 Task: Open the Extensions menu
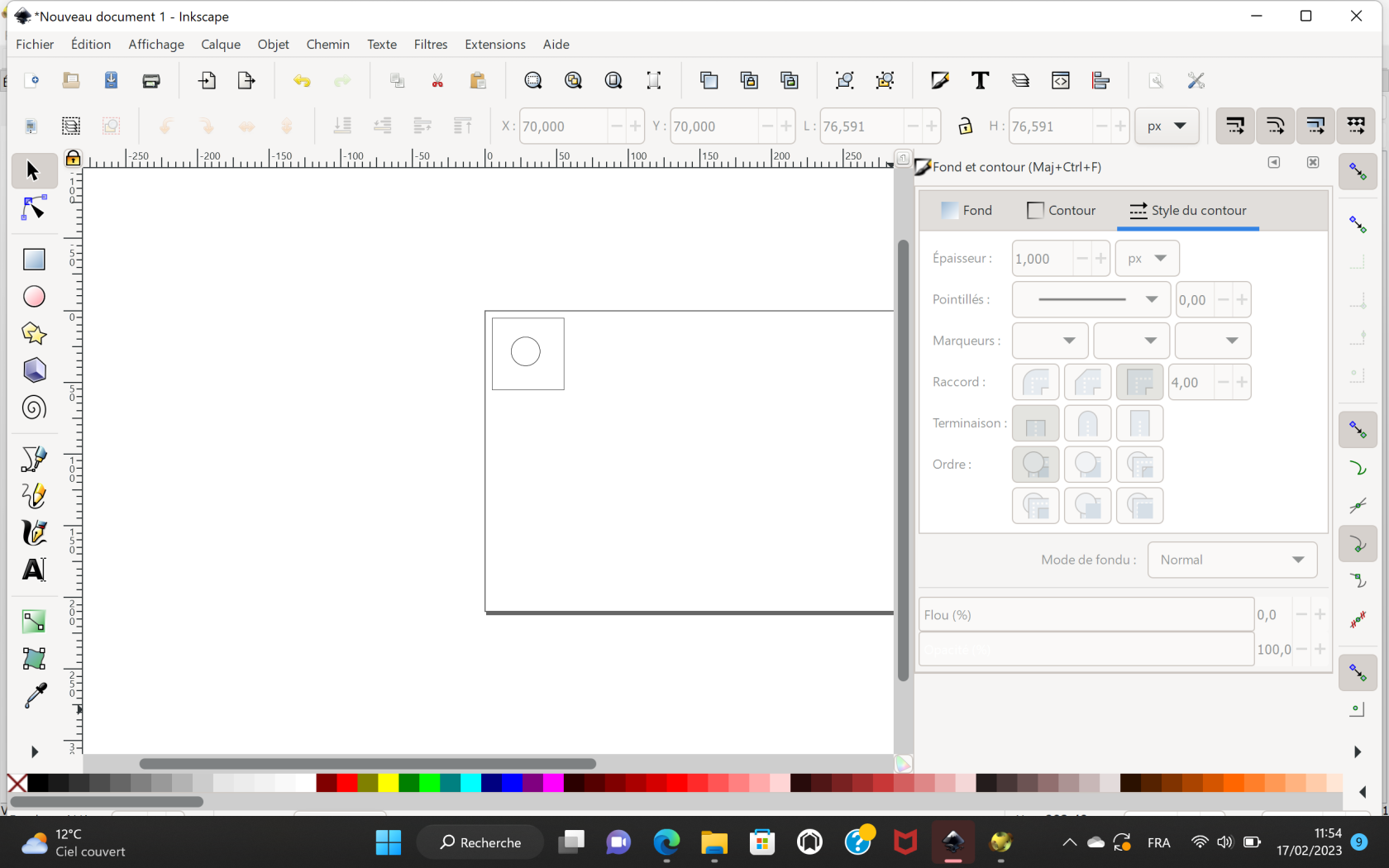[494, 45]
